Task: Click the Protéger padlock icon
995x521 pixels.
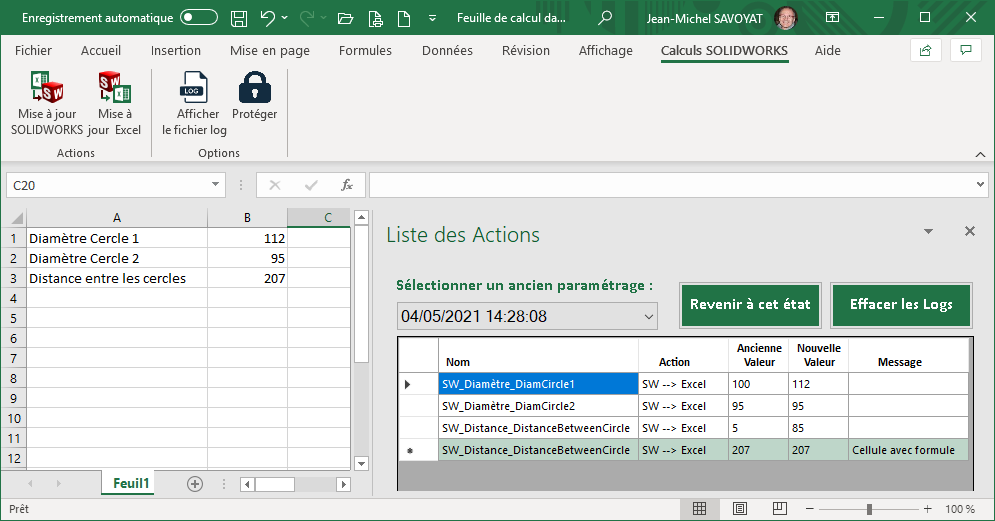Action: coord(254,89)
